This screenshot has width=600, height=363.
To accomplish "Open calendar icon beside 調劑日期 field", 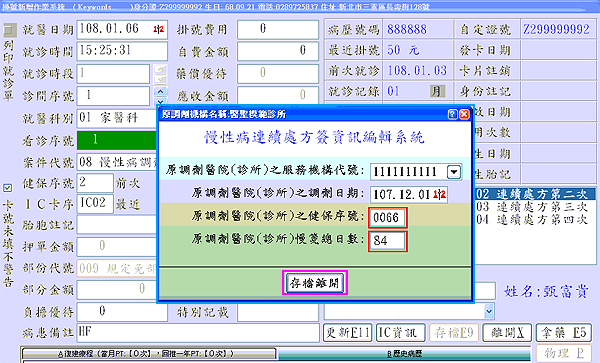I will 440,194.
